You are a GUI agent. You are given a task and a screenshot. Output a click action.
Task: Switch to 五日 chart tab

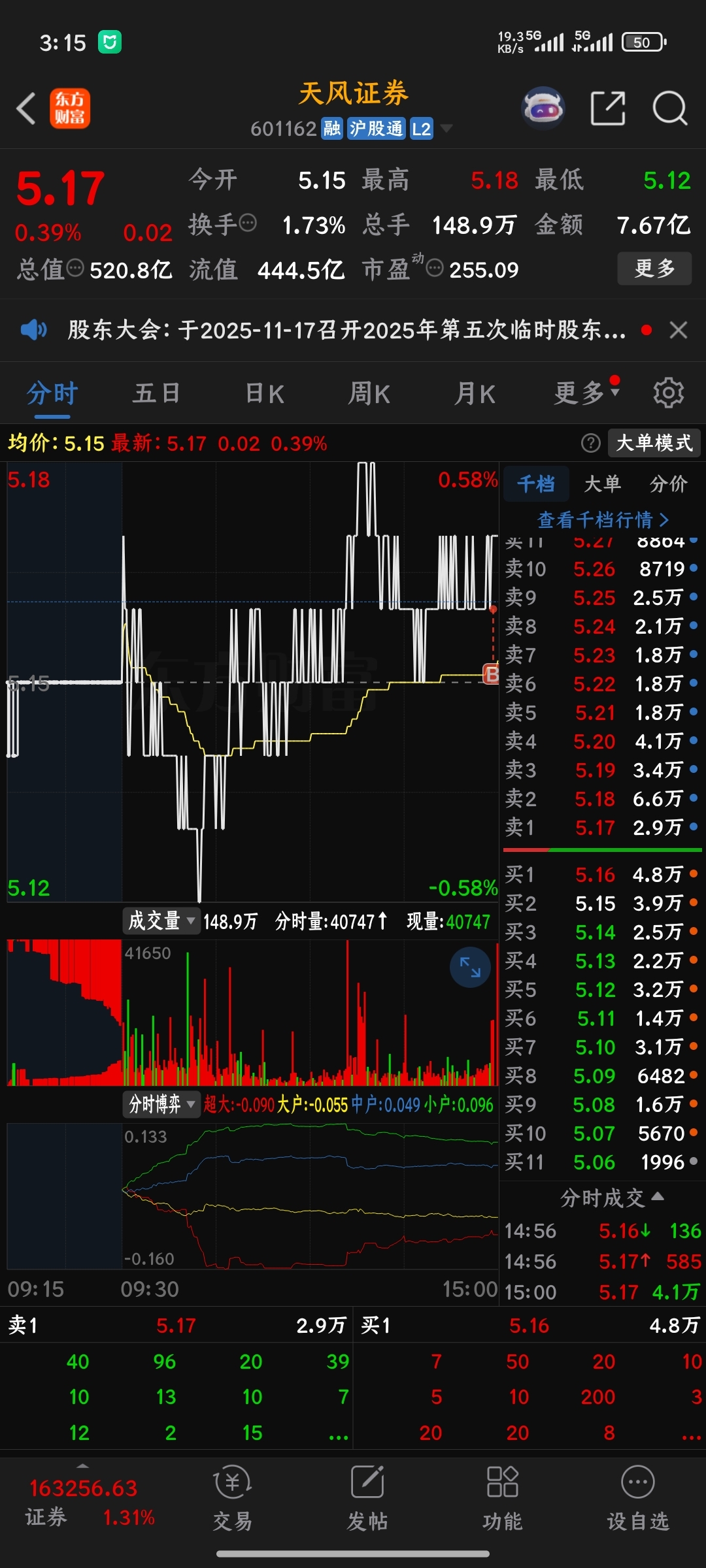156,393
